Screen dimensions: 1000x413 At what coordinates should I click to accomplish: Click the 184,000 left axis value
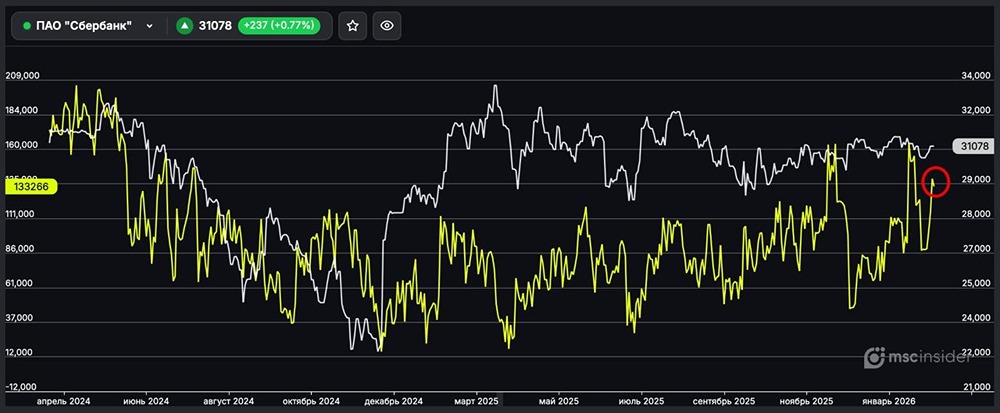click(x=22, y=110)
